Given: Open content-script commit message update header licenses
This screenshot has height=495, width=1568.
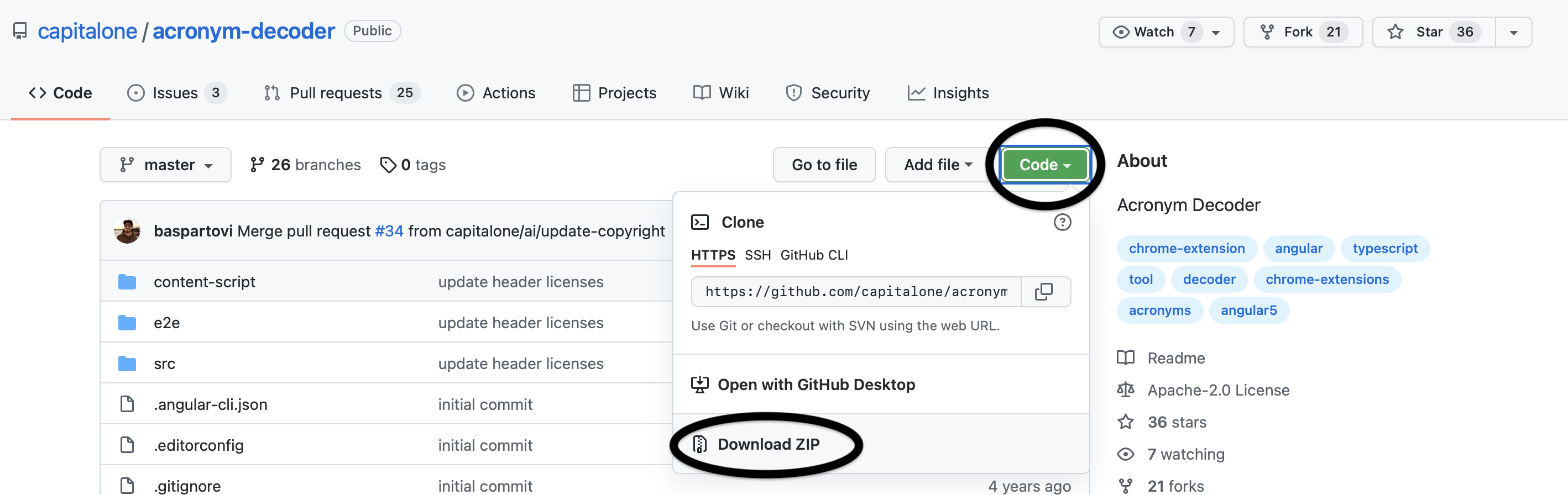Looking at the screenshot, I should tap(520, 282).
